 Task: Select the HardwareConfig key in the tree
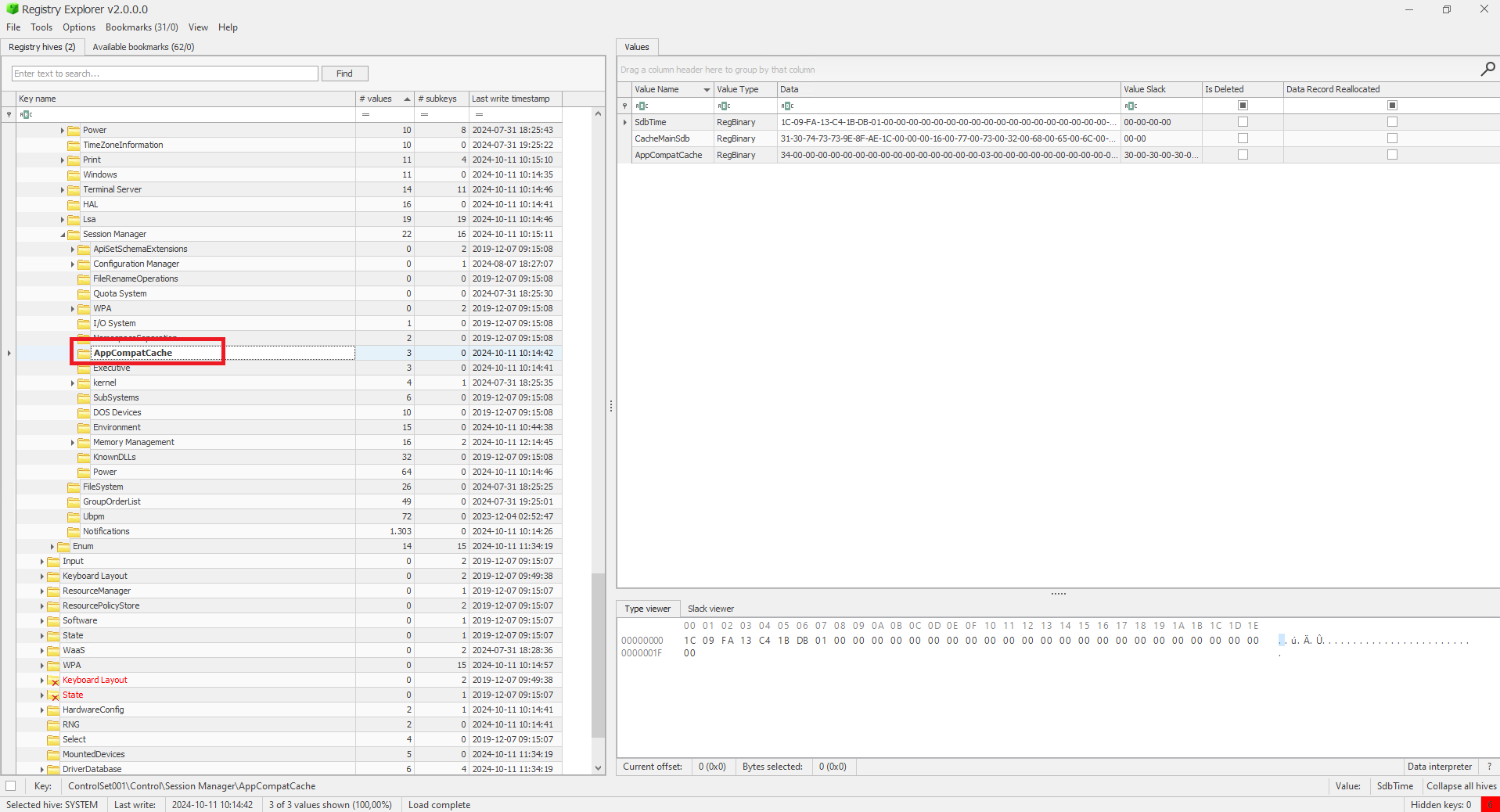click(93, 710)
